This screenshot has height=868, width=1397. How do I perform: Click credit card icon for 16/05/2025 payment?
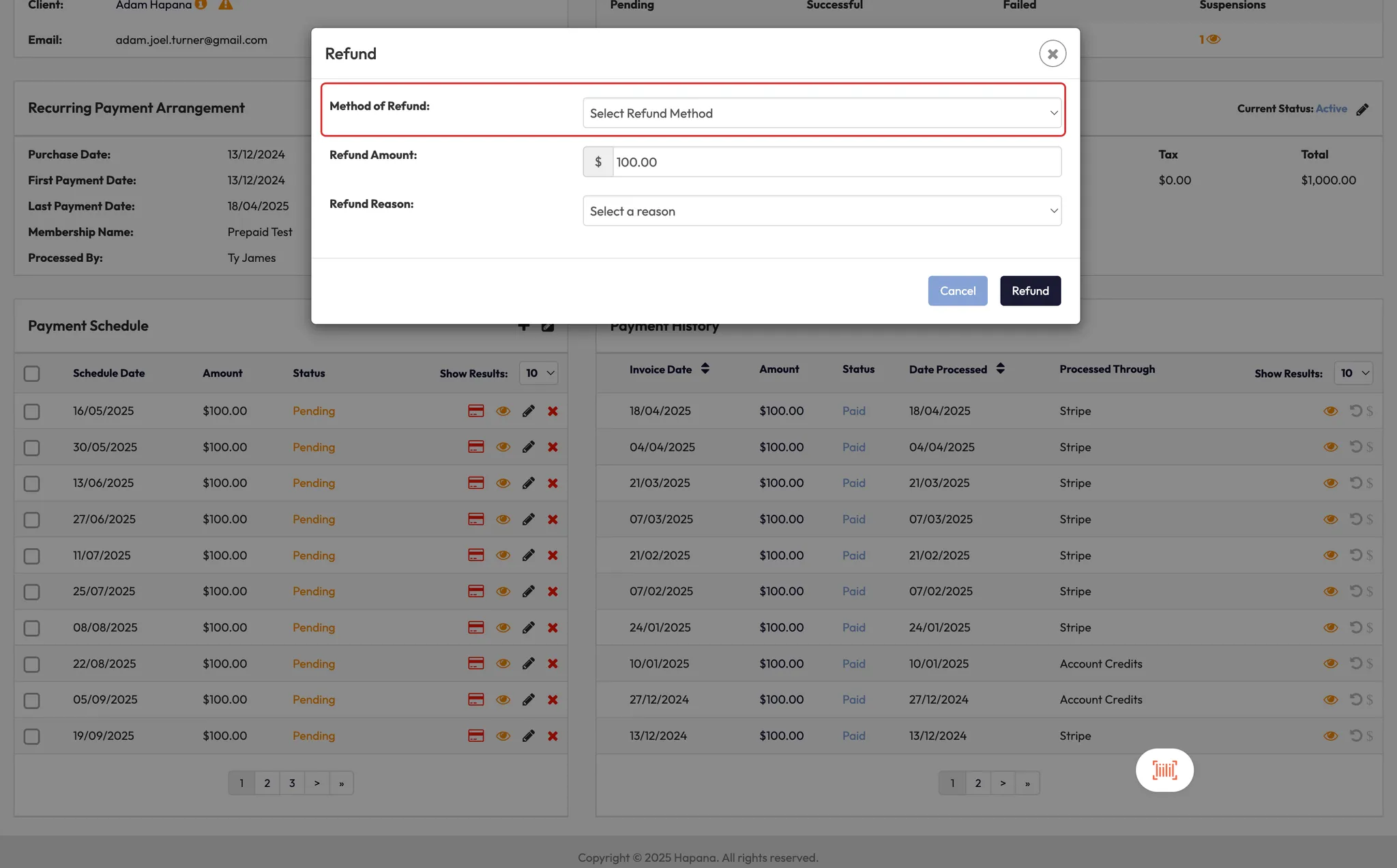pos(475,411)
